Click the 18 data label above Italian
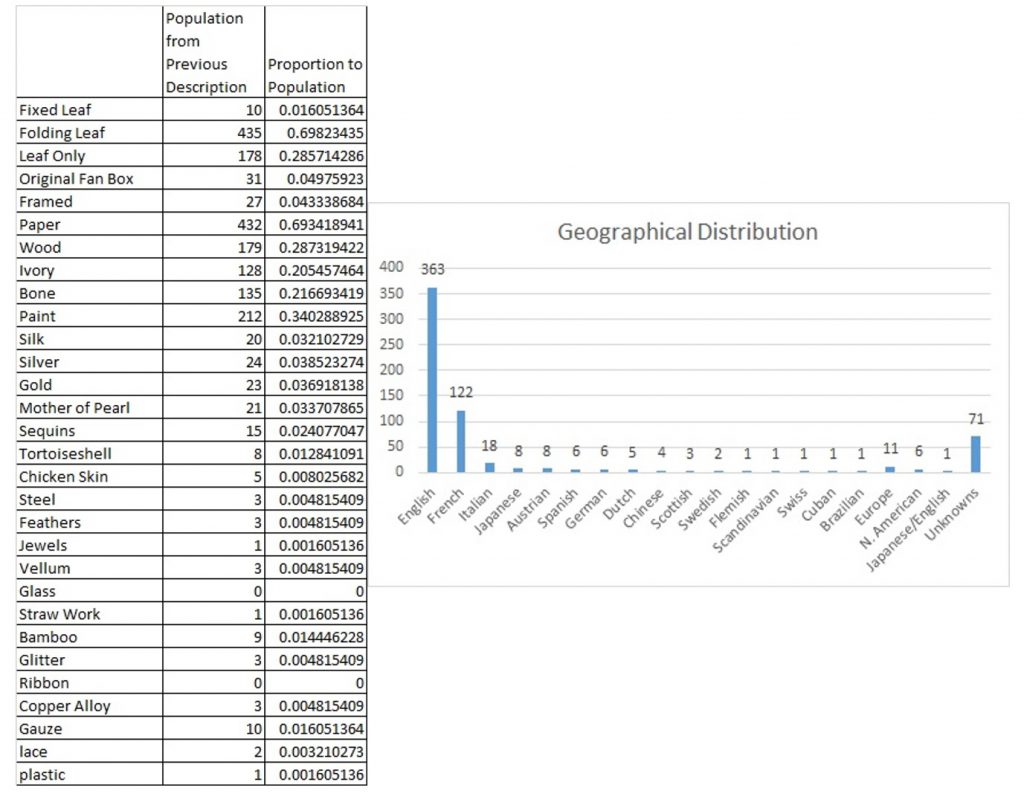 (489, 446)
